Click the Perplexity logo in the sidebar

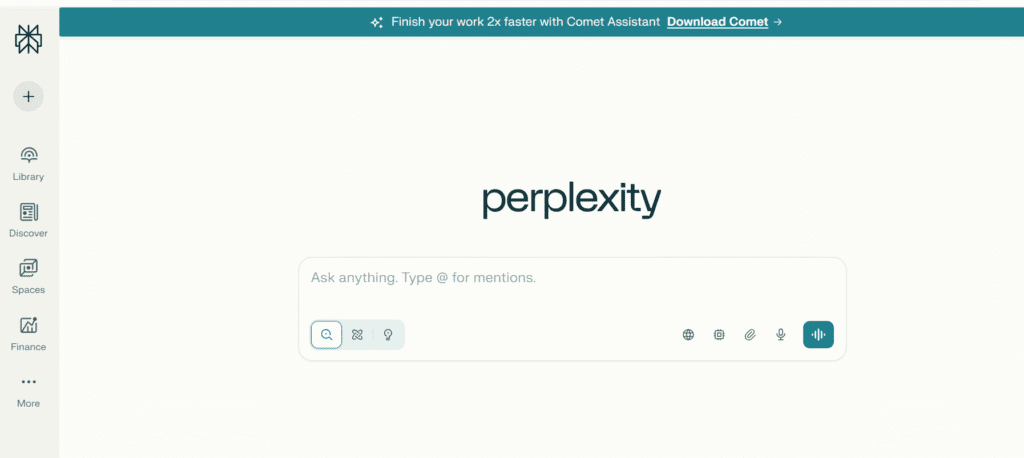coord(28,38)
